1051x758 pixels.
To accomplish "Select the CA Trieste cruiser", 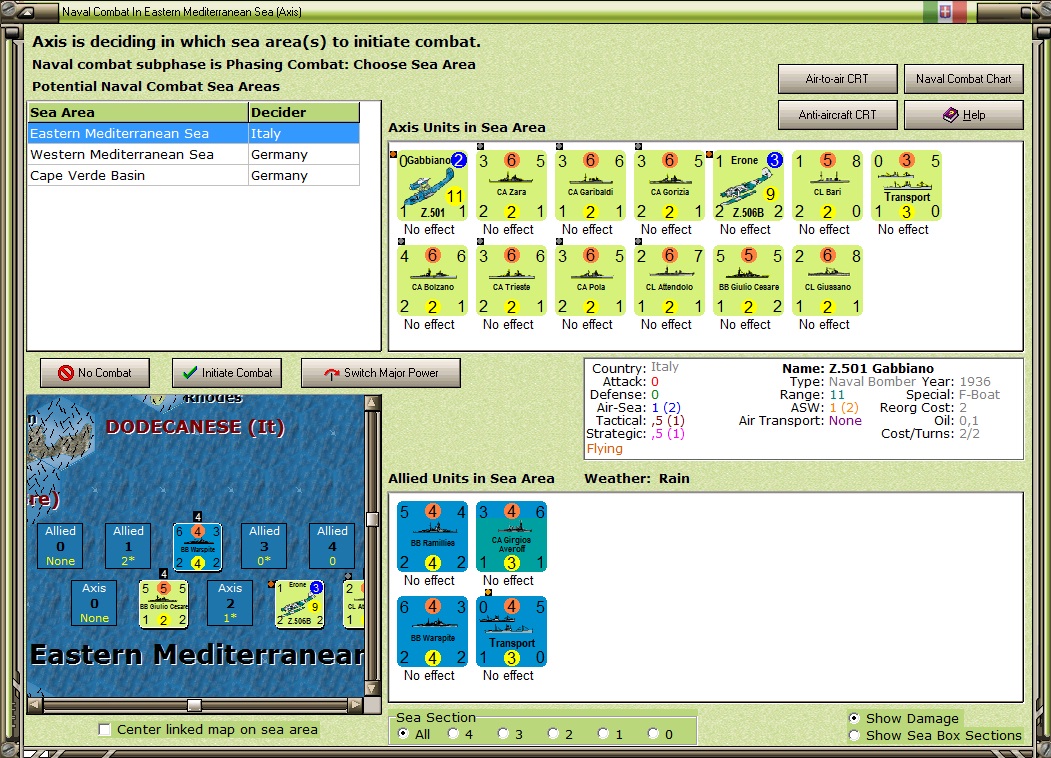I will 511,281.
